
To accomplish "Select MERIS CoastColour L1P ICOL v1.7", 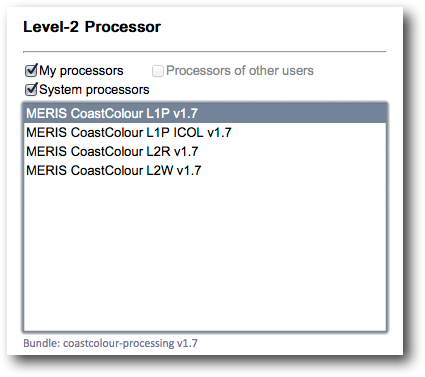I will tap(205, 133).
